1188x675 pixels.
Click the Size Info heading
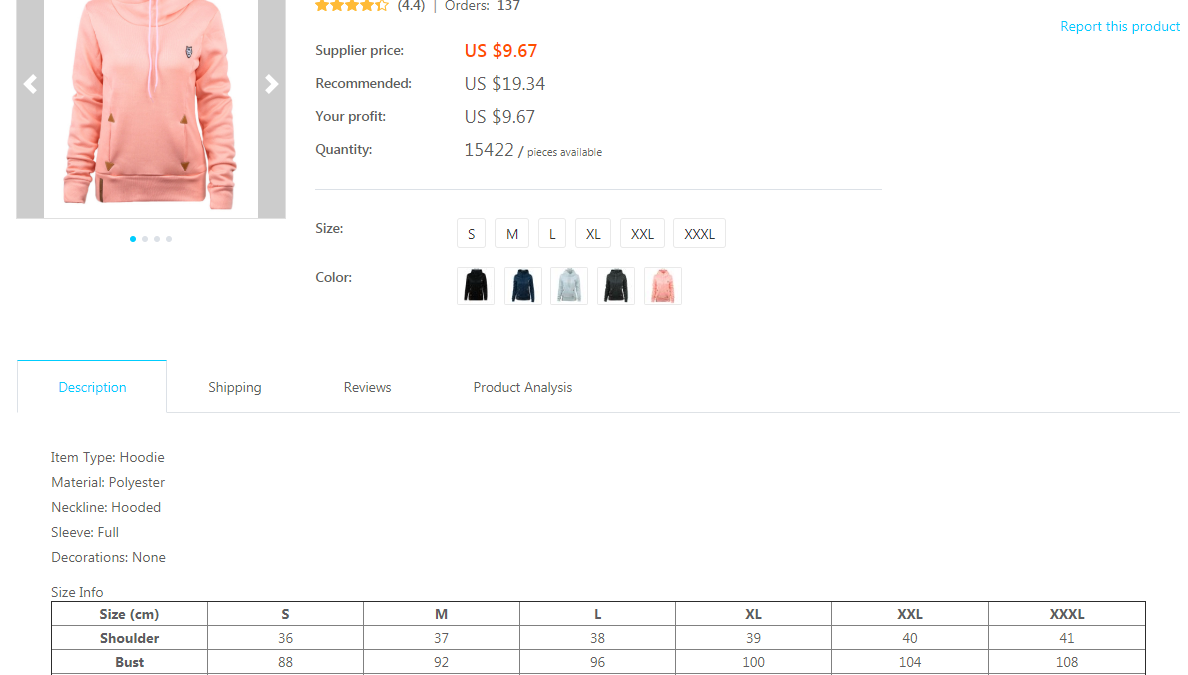tap(77, 592)
